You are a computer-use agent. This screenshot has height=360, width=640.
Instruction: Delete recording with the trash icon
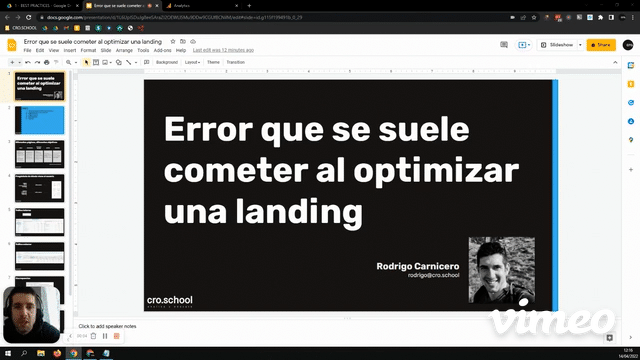tap(93, 336)
